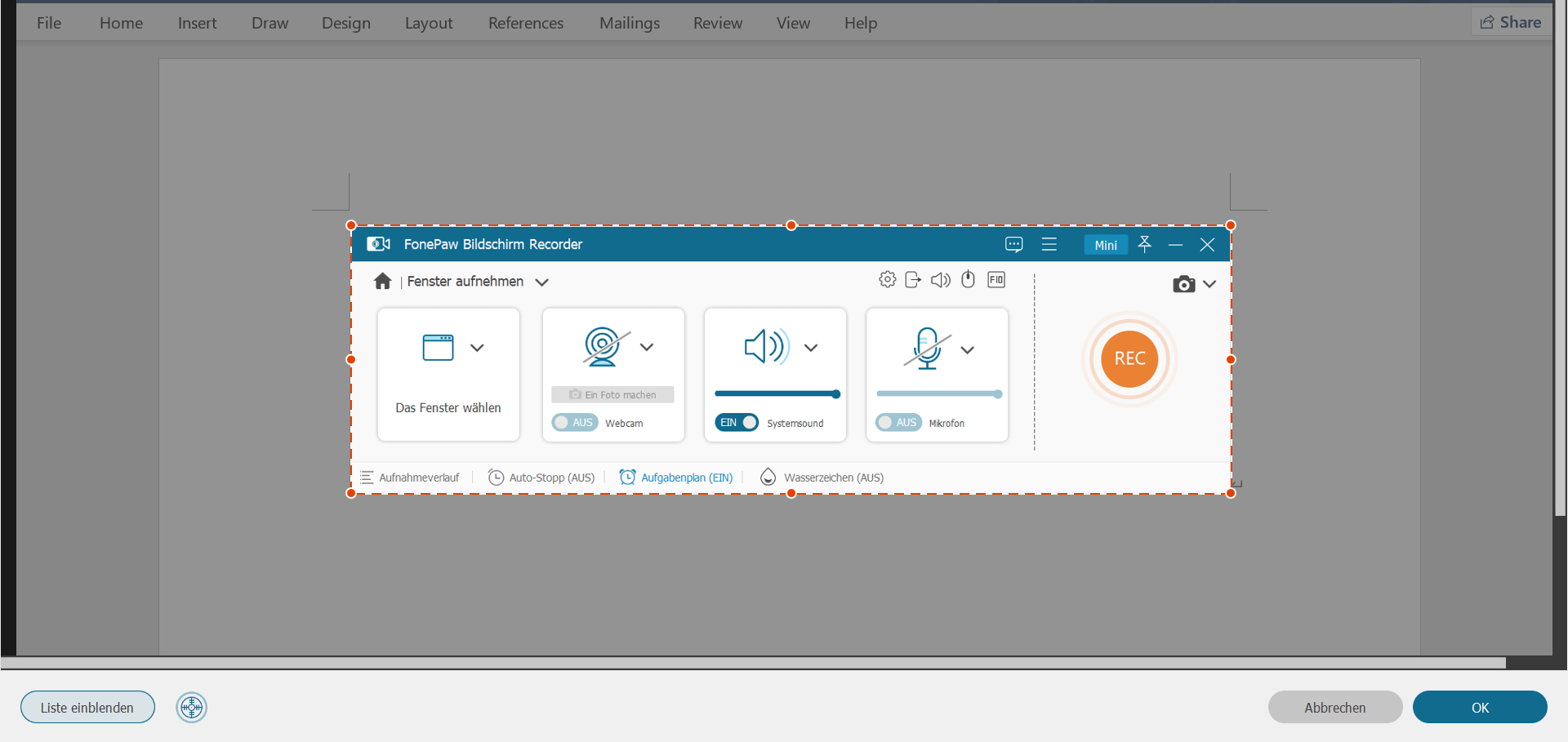
Task: Expand the webcam options dropdown arrow
Action: point(647,347)
